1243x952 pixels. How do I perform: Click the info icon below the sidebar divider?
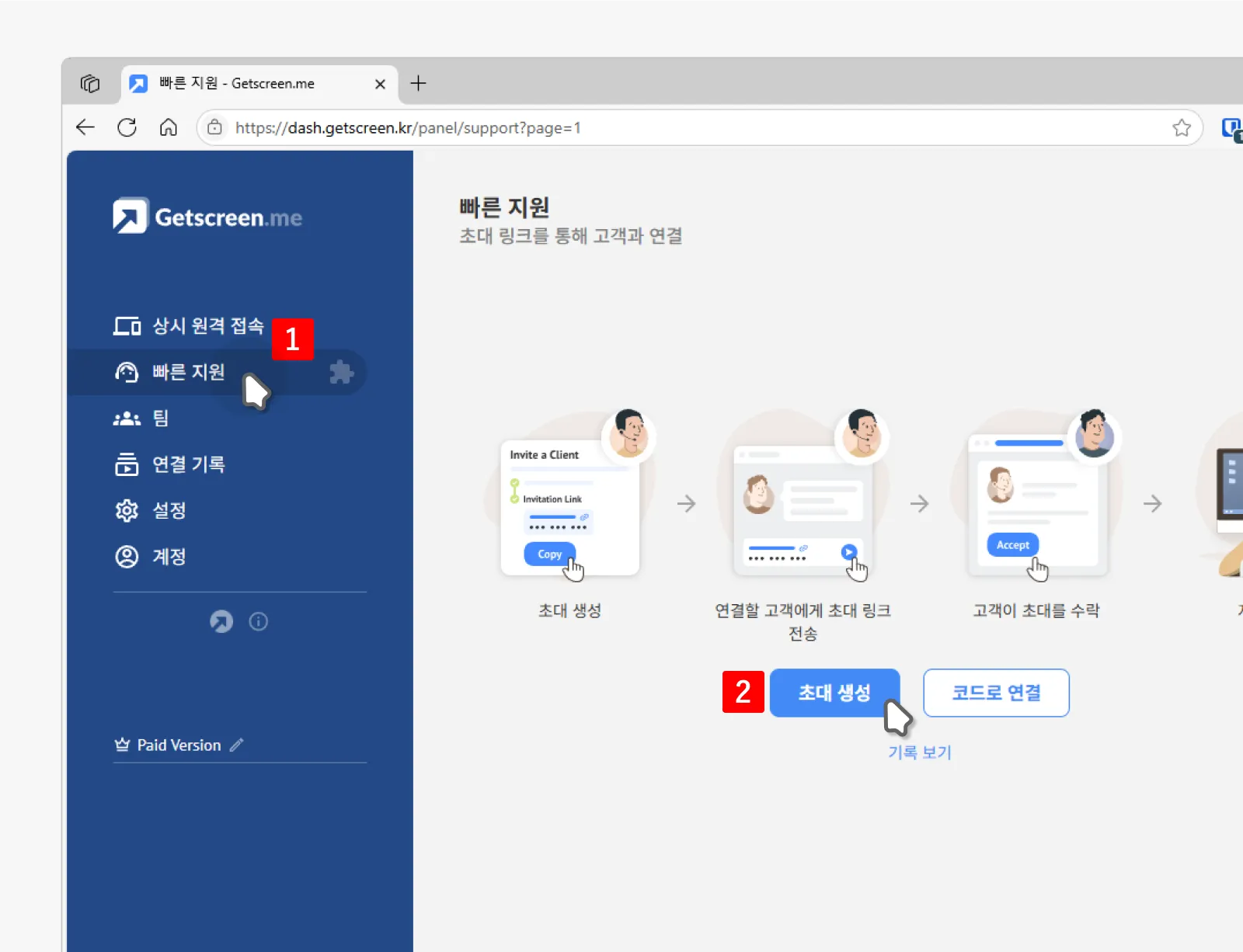(x=259, y=621)
